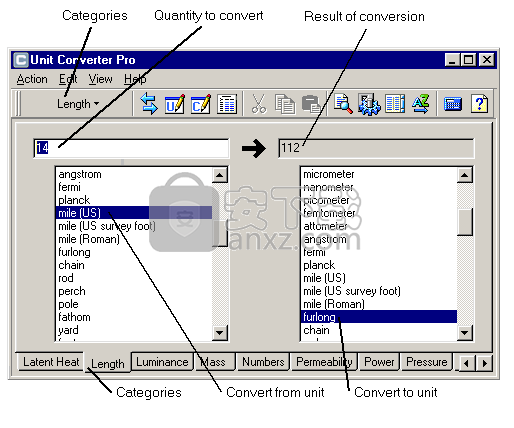Click the to-unit list scroll up arrow
514x428 pixels.
tap(465, 175)
